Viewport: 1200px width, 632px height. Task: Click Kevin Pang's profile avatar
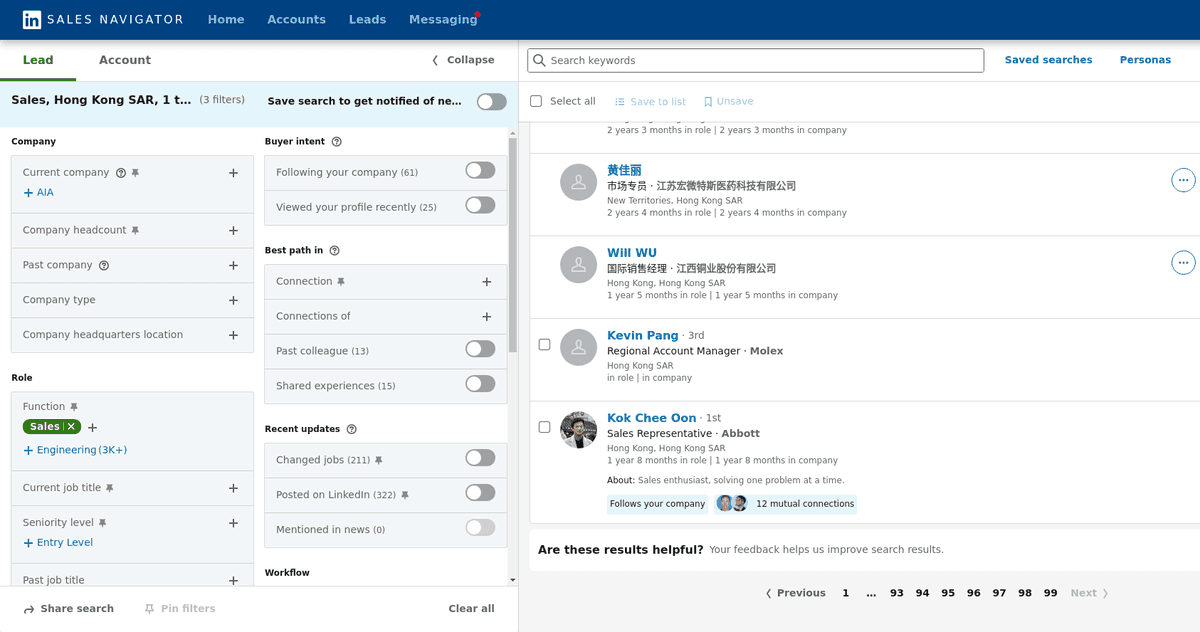(579, 347)
